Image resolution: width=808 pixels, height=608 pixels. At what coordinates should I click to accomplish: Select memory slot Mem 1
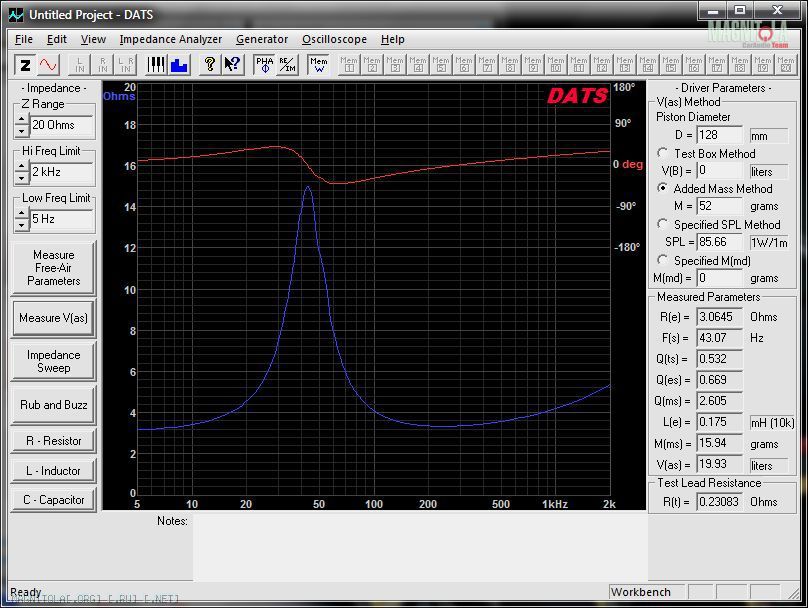coord(349,65)
